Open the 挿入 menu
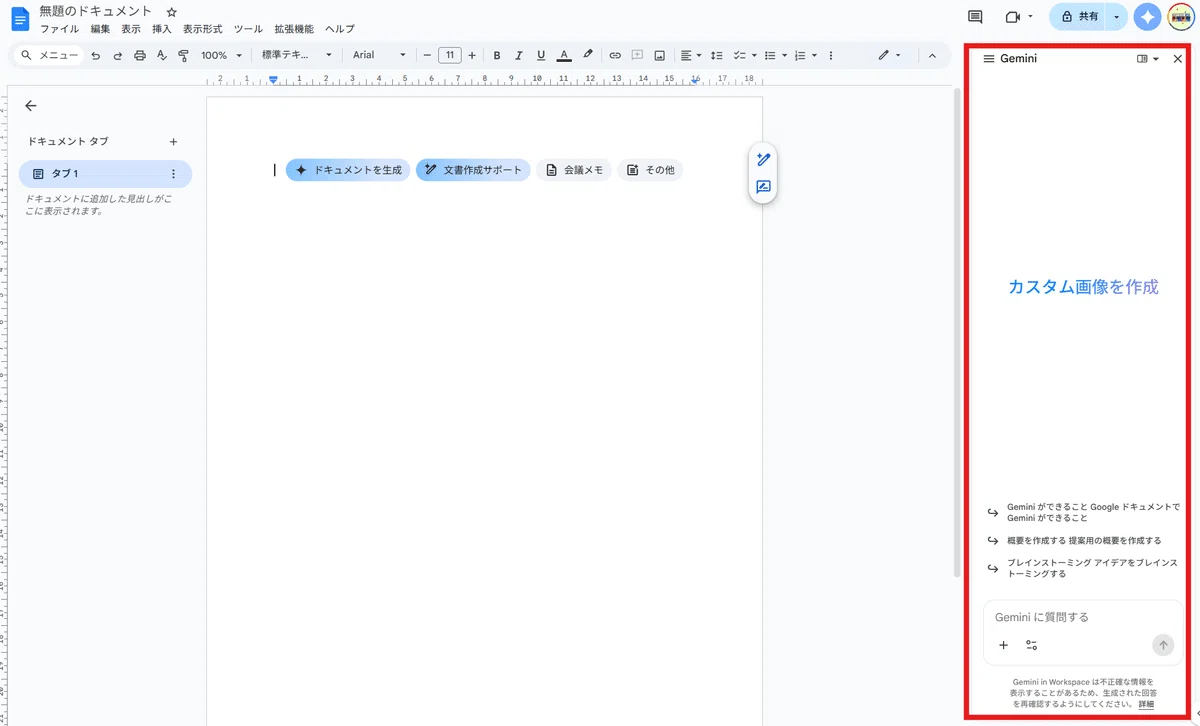Image resolution: width=1200 pixels, height=726 pixels. (x=162, y=29)
